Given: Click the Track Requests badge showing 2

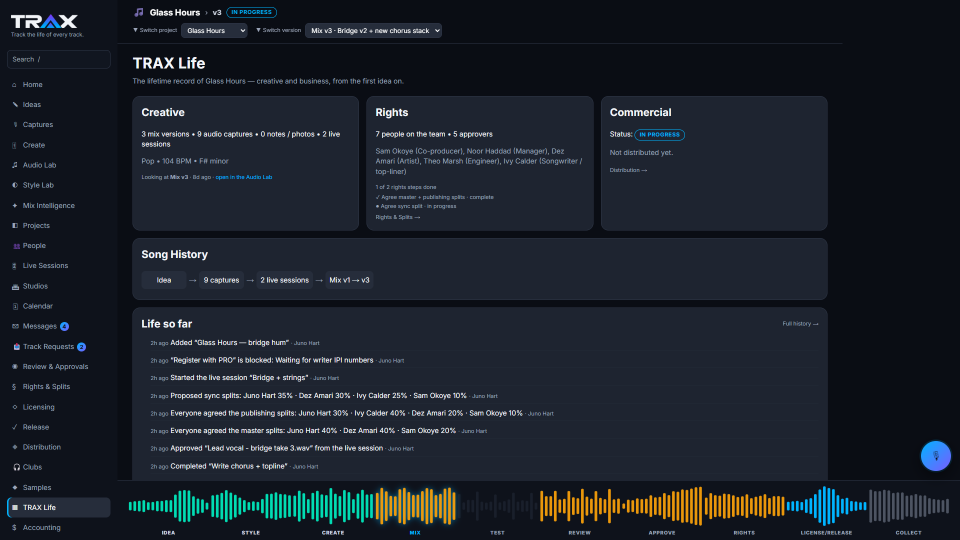Looking at the screenshot, I should [x=81, y=347].
